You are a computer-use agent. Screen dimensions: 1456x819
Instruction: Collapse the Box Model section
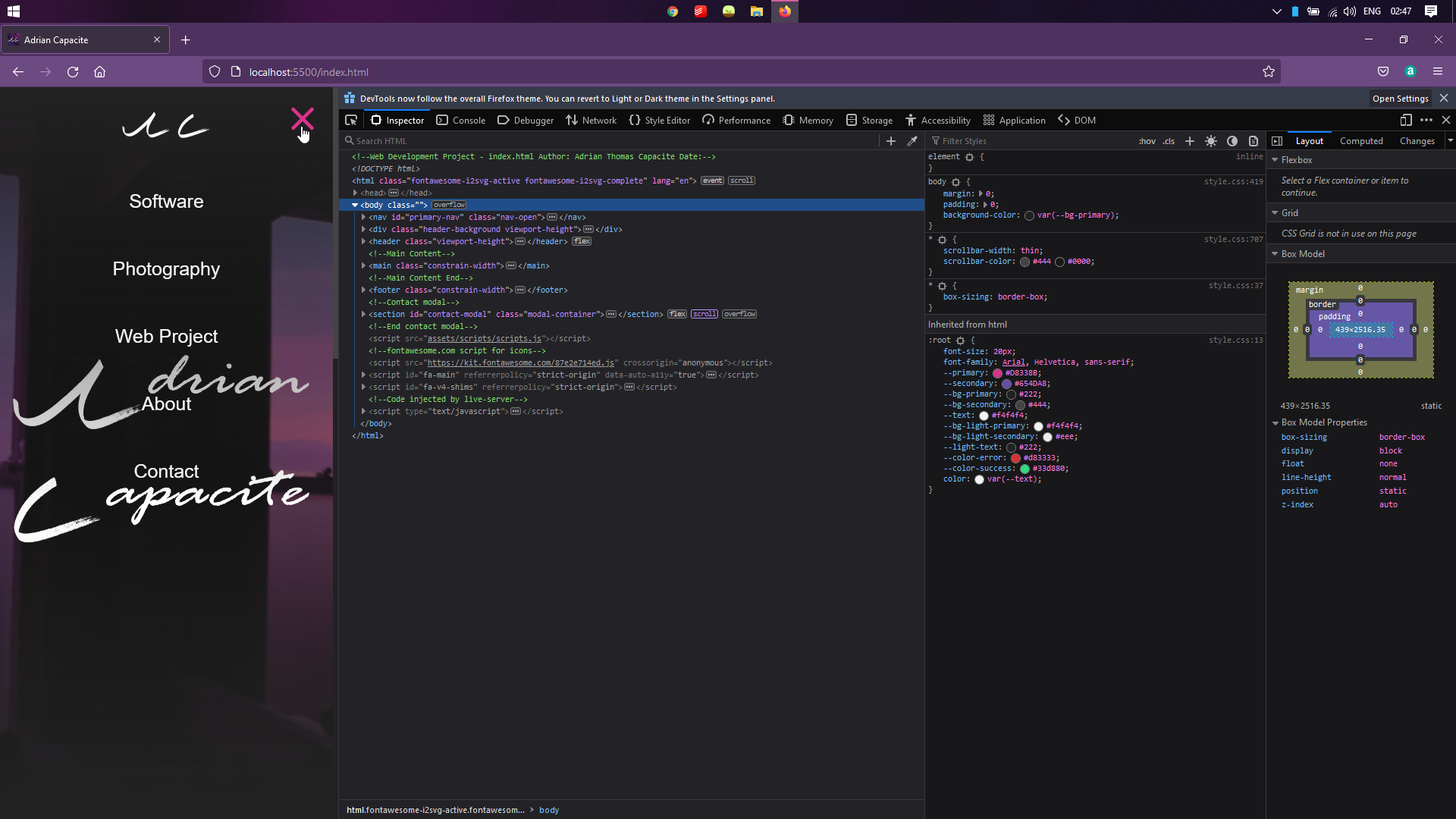click(1275, 254)
